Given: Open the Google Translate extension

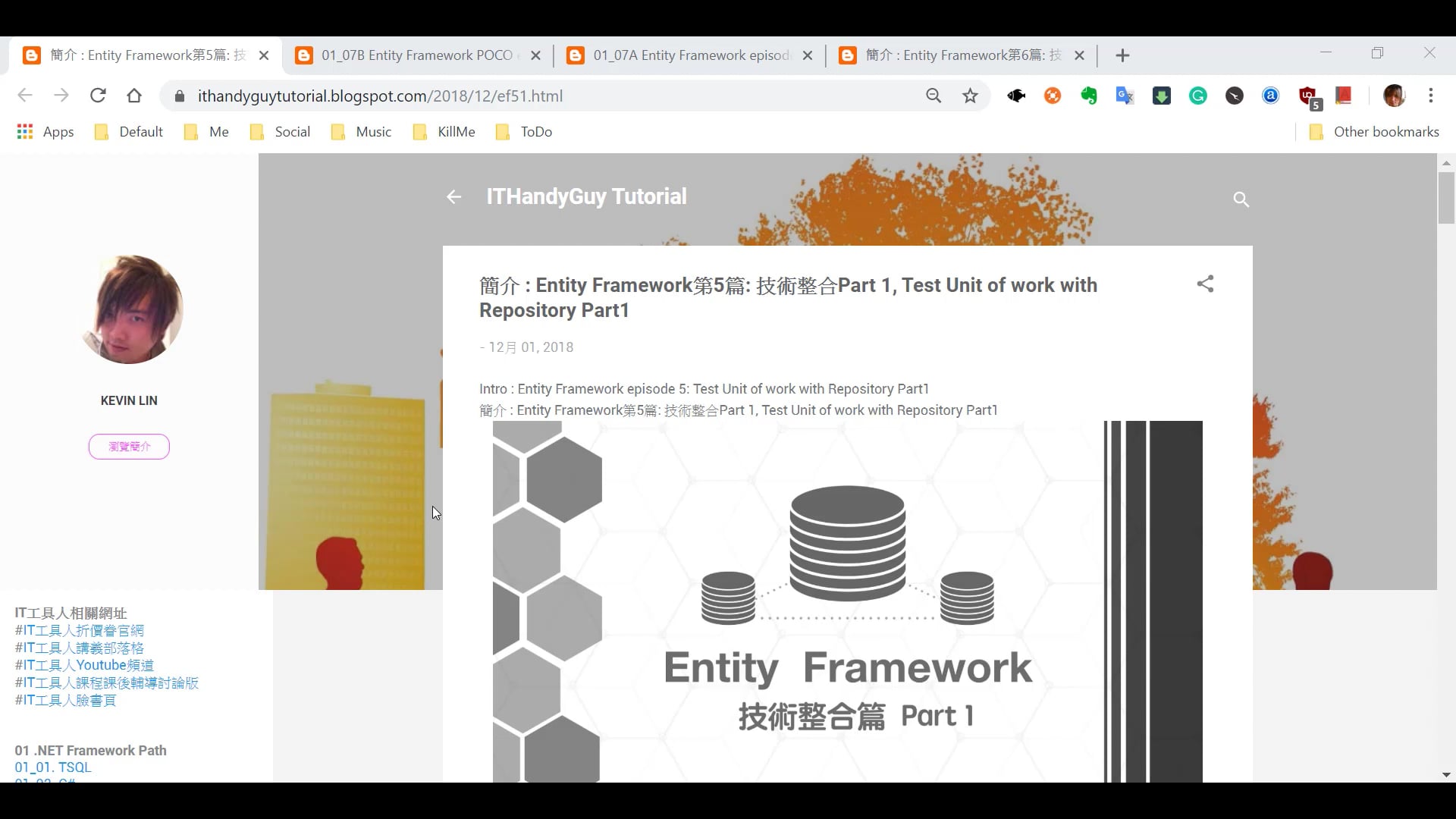Looking at the screenshot, I should coord(1125,96).
